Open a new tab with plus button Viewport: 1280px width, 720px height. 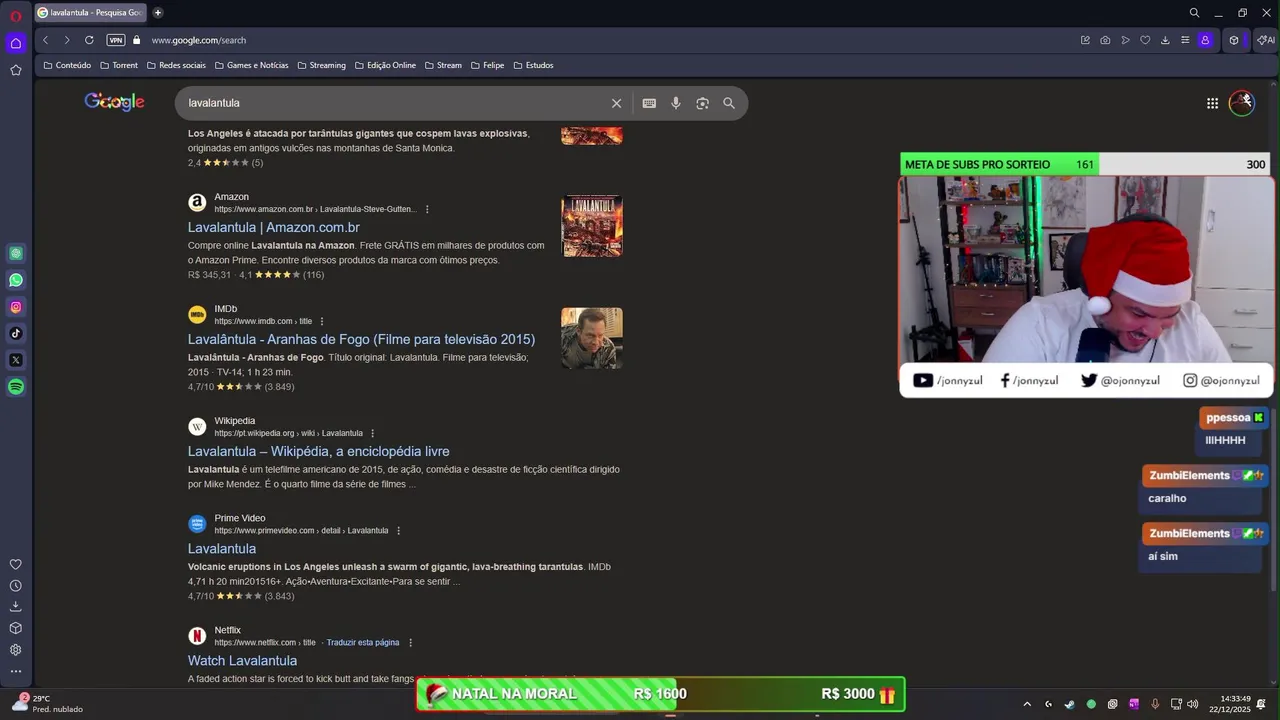pyautogui.click(x=158, y=13)
